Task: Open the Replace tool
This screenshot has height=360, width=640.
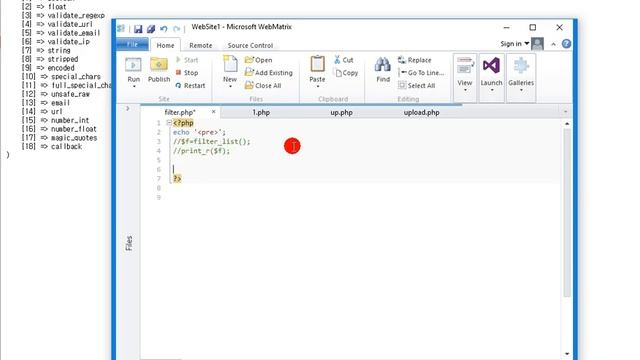Action: click(x=415, y=60)
